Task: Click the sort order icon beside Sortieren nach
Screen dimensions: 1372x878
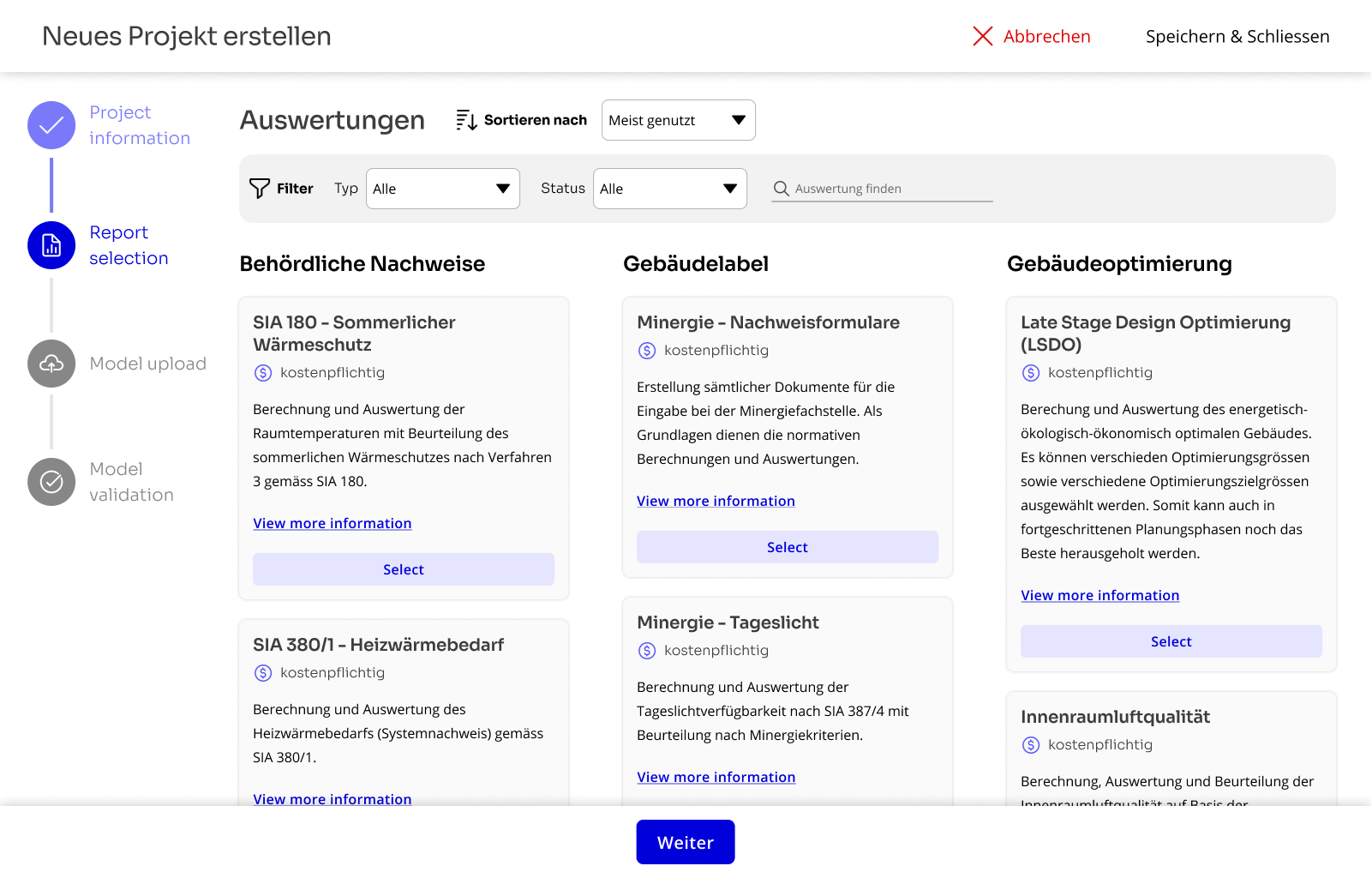Action: pos(466,120)
